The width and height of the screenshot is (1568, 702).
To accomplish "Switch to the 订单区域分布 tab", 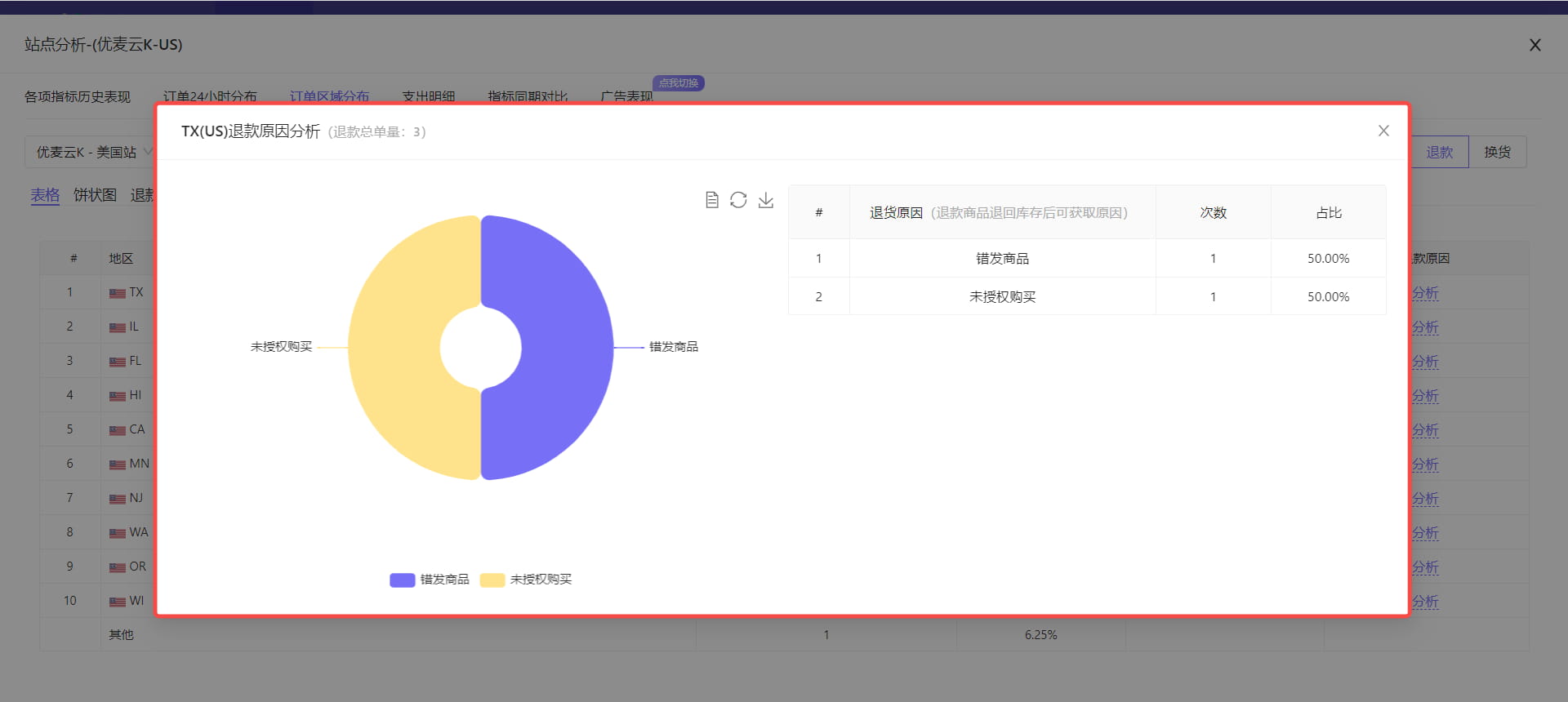I will [x=329, y=96].
